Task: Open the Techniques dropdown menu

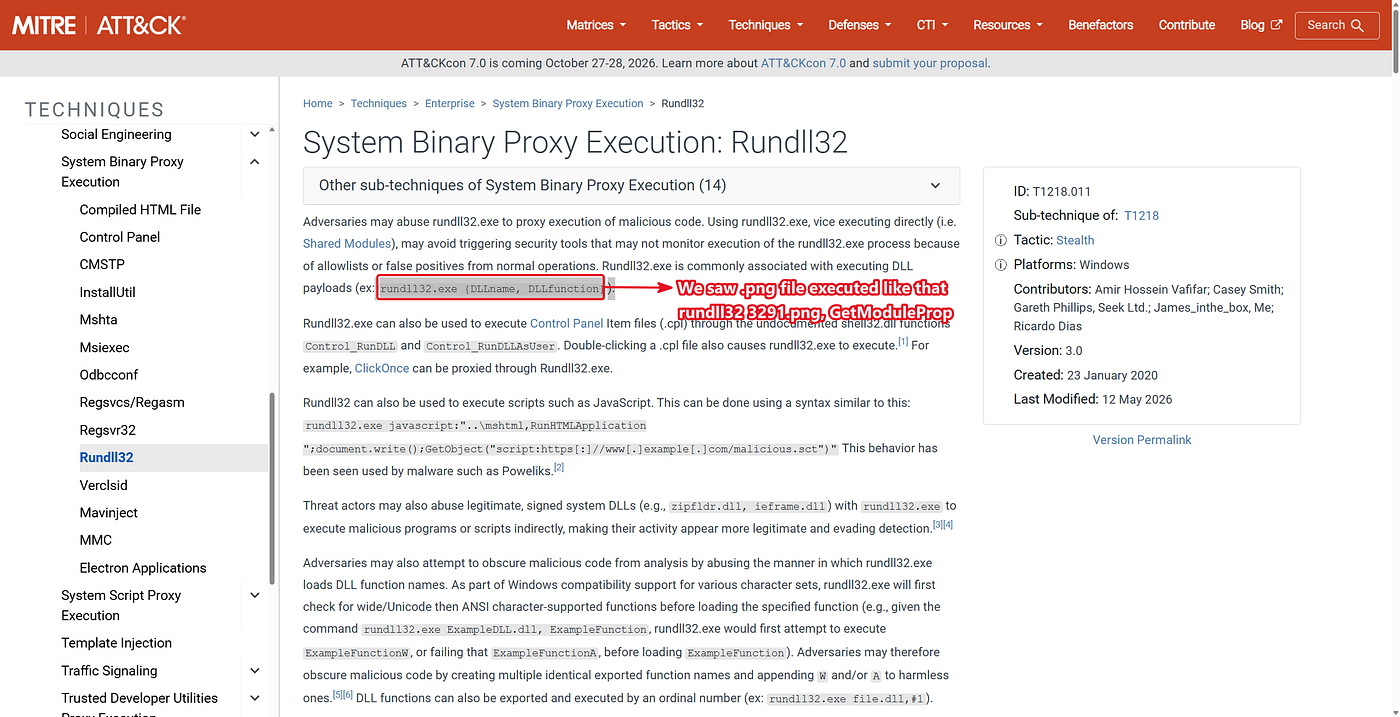Action: [x=766, y=25]
